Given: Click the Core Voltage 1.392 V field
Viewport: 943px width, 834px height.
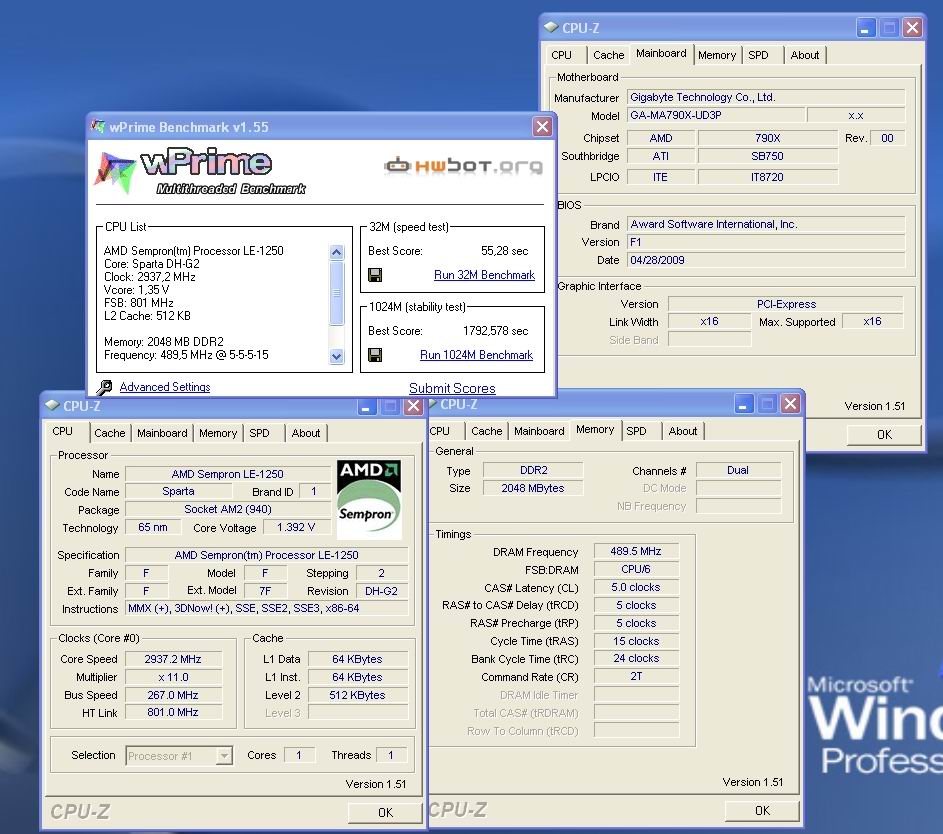Looking at the screenshot, I should coord(296,527).
